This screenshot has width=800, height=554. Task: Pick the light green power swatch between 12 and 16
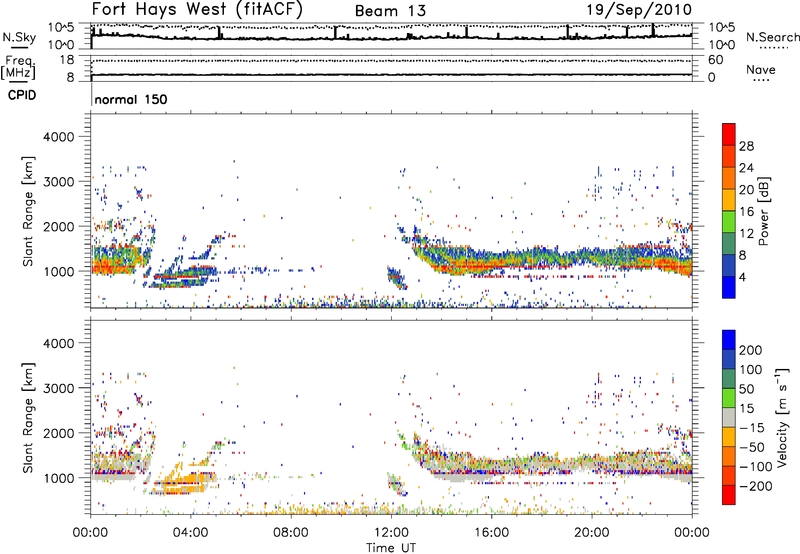point(729,222)
